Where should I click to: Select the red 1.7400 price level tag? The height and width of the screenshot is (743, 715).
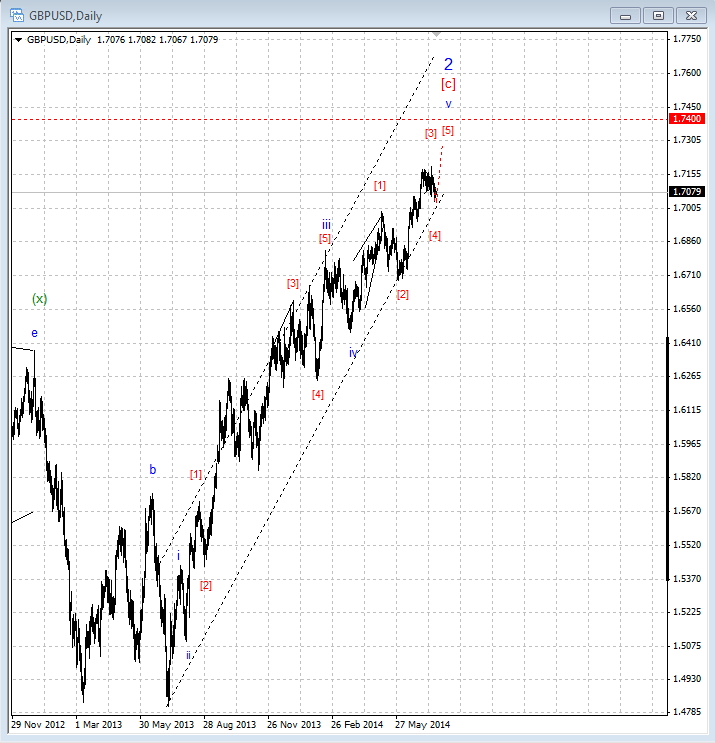pos(687,118)
